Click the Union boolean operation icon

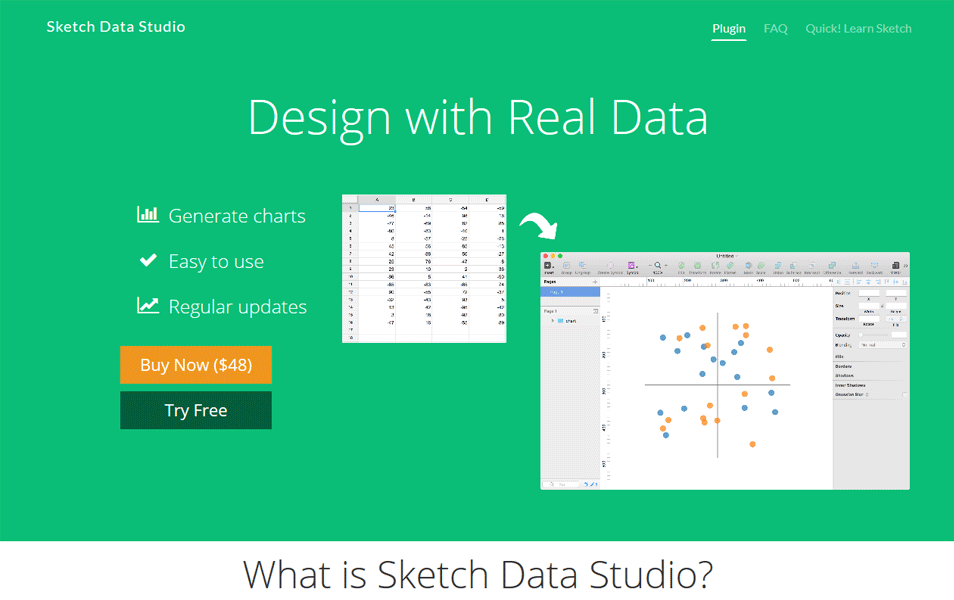tap(776, 266)
